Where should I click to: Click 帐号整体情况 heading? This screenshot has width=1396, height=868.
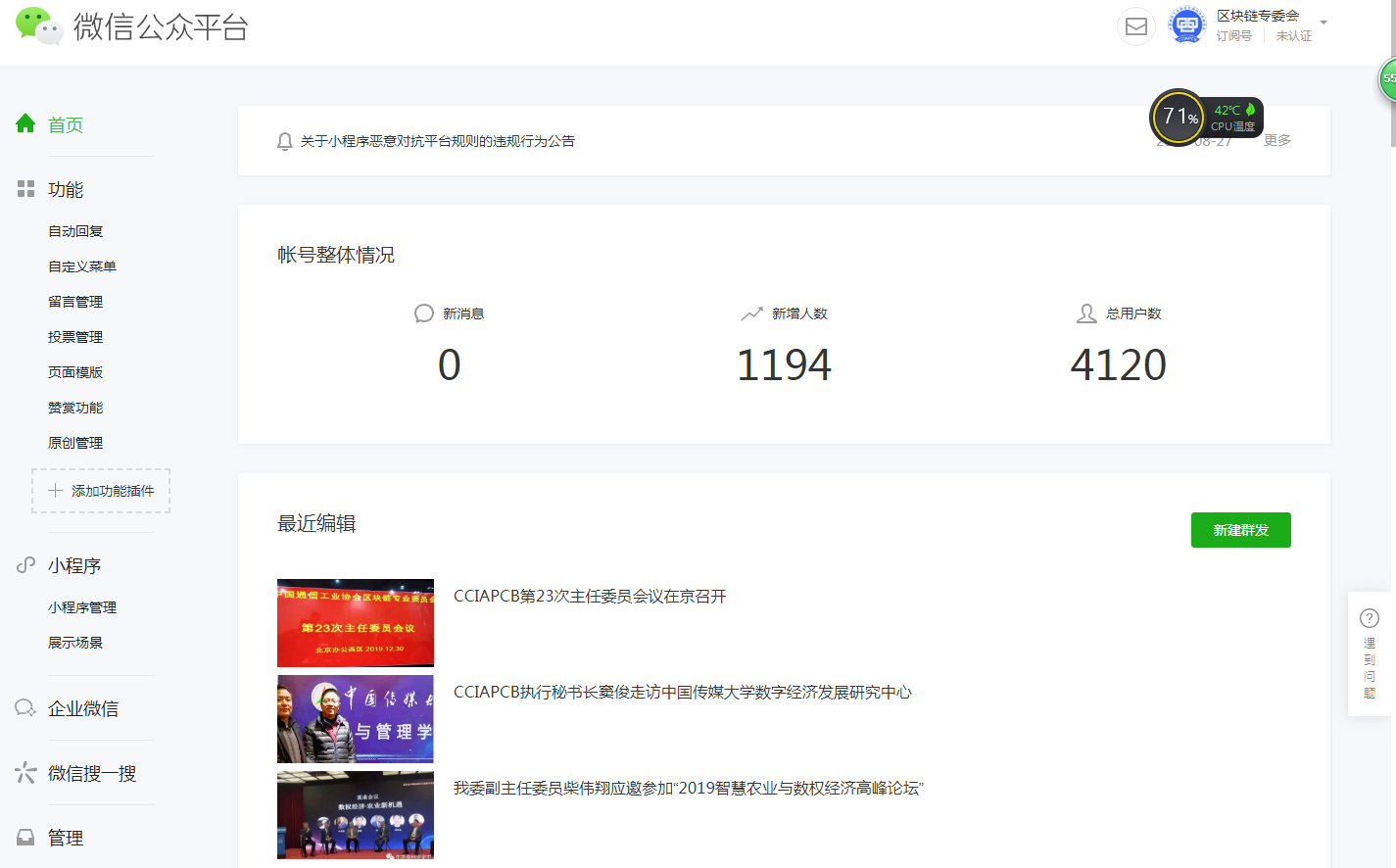[x=336, y=255]
